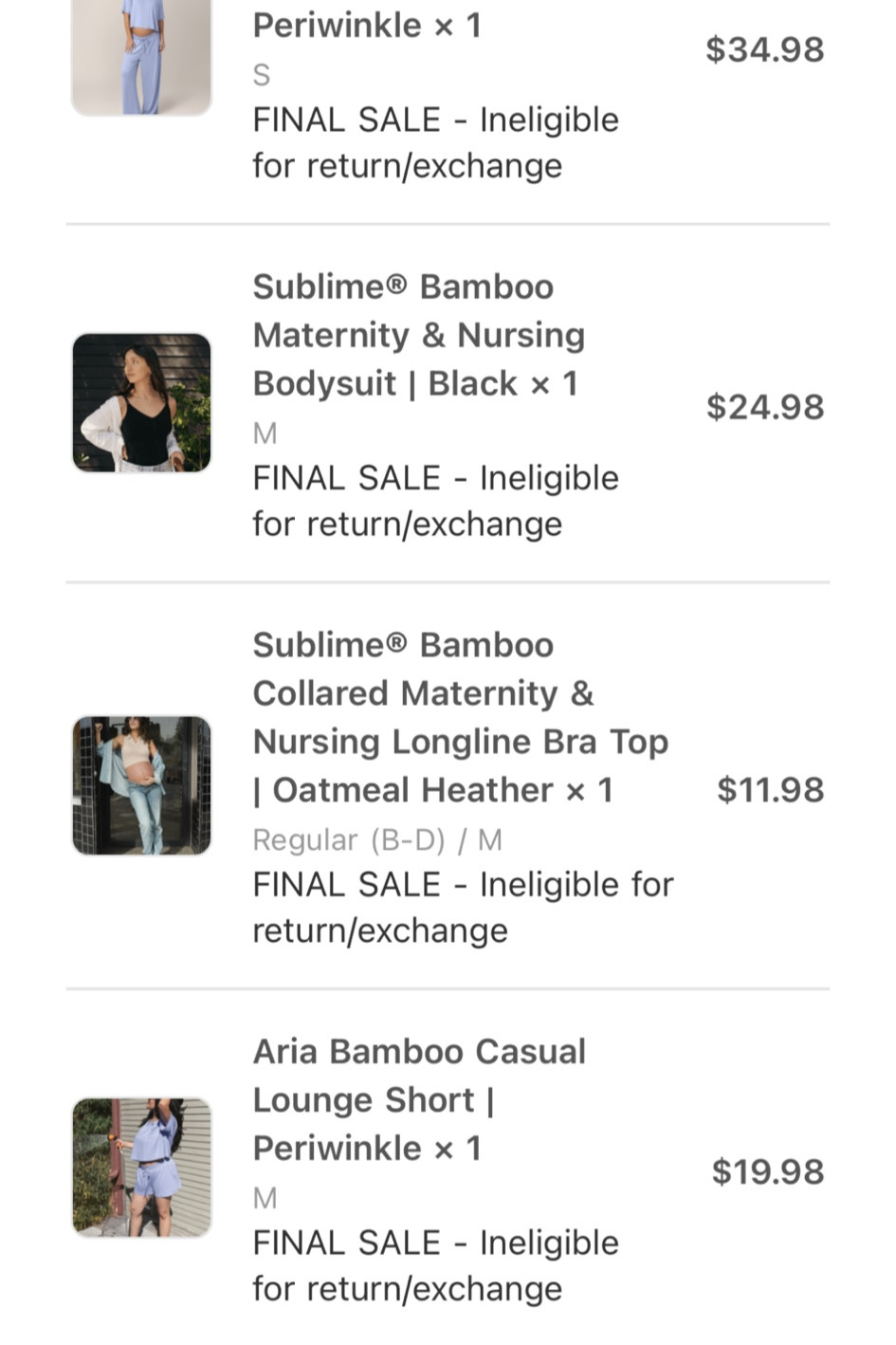Open Sublime Bamboo Maternity & Nursing Bodysuit title
Screen dimensions: 896x1345
pyautogui.click(x=418, y=335)
